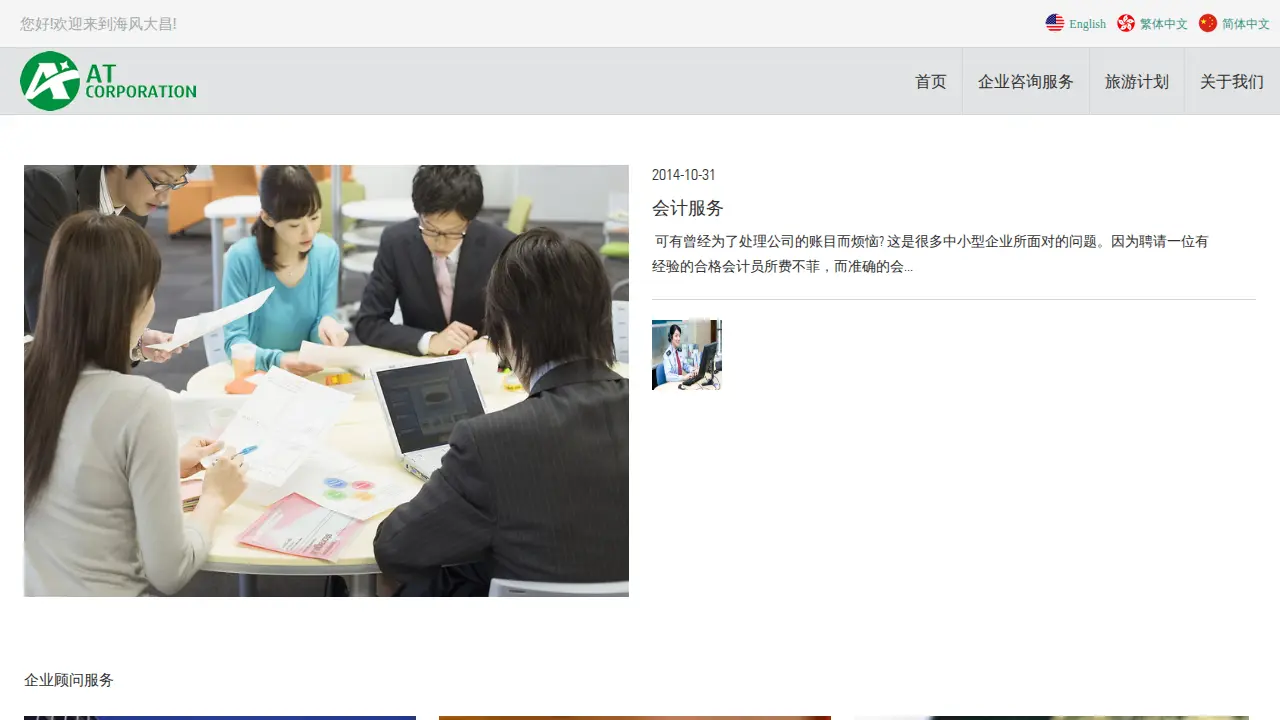Viewport: 1280px width, 720px height.
Task: Open the 首页 menu item
Action: pyautogui.click(x=931, y=81)
